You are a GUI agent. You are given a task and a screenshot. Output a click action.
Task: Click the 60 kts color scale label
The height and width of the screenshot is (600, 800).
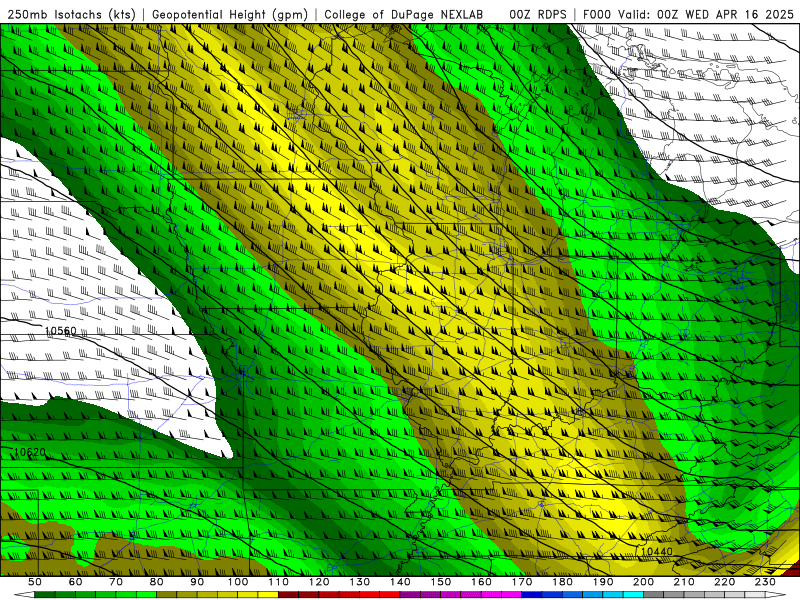(76, 582)
